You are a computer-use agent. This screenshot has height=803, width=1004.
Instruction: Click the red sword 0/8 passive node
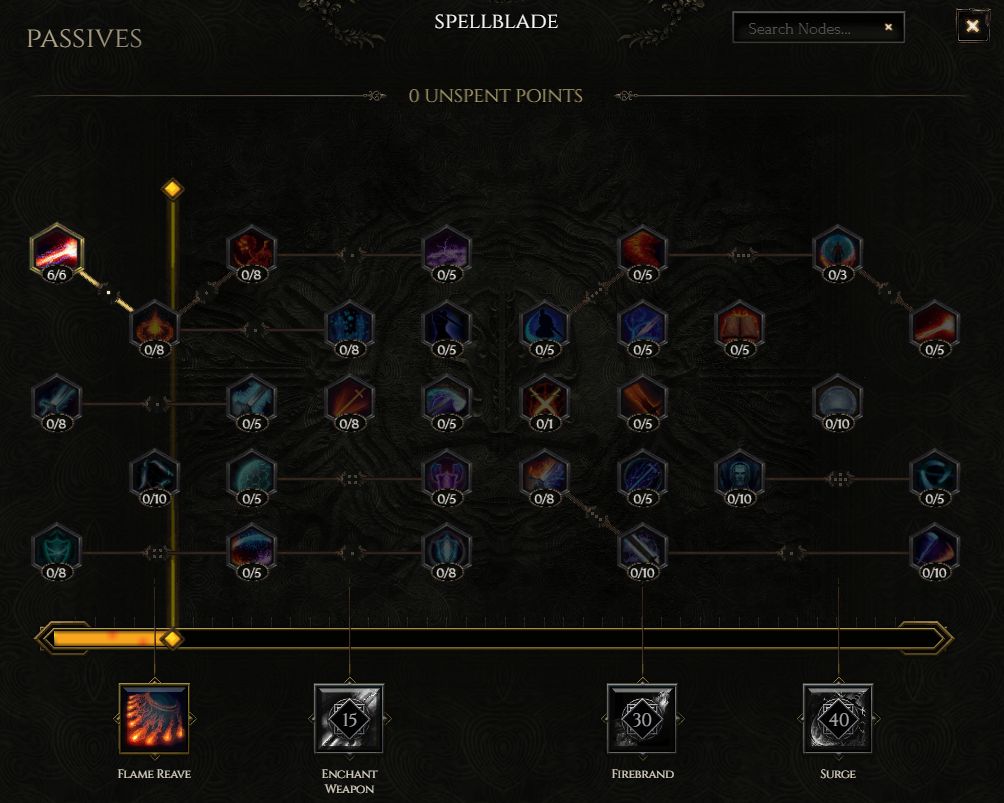coord(349,403)
